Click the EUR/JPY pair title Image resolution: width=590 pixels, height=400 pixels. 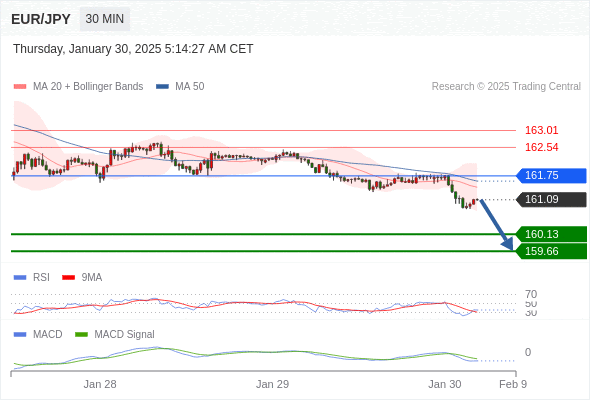[41, 19]
